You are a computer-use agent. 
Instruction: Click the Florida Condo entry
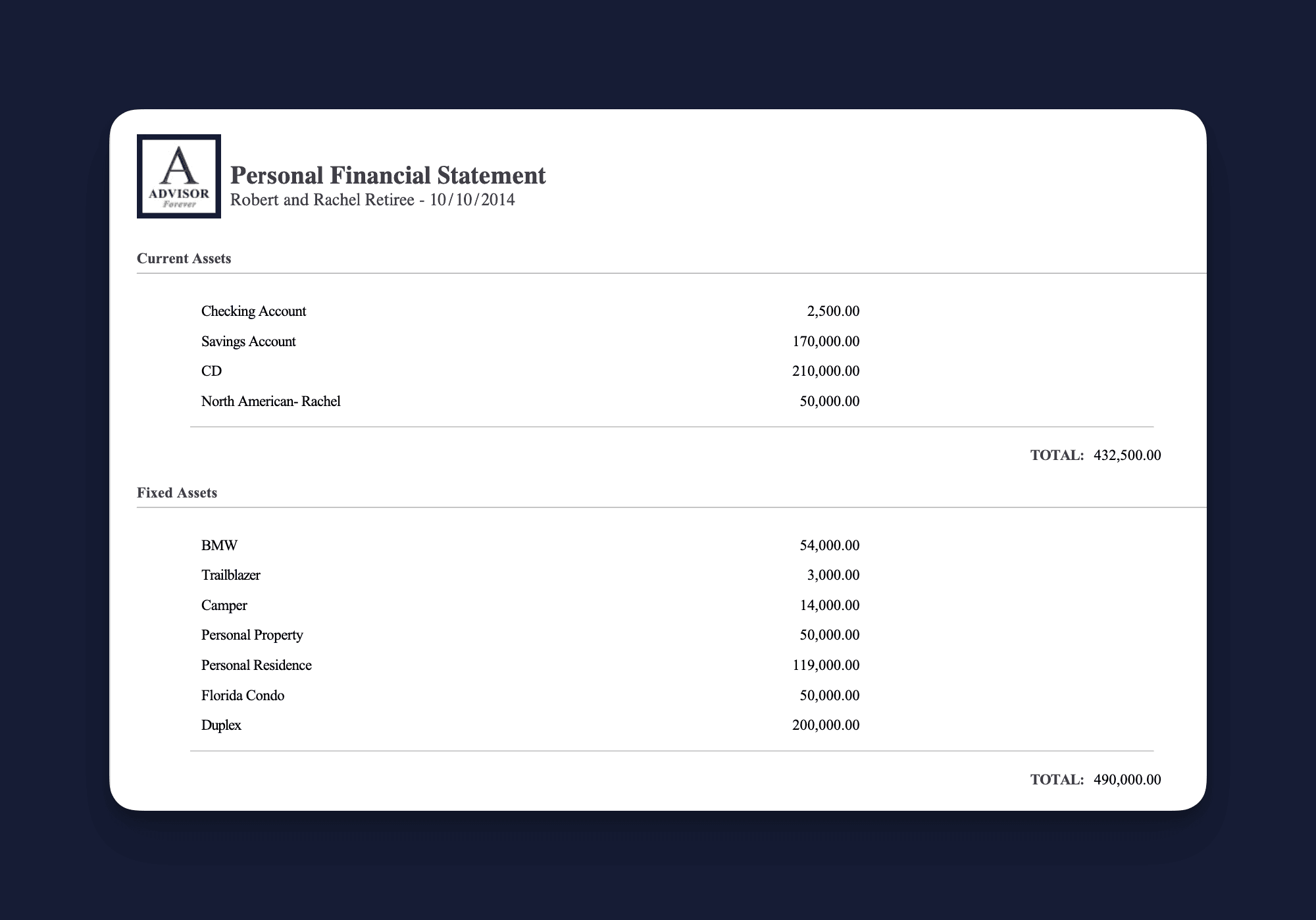(x=243, y=695)
